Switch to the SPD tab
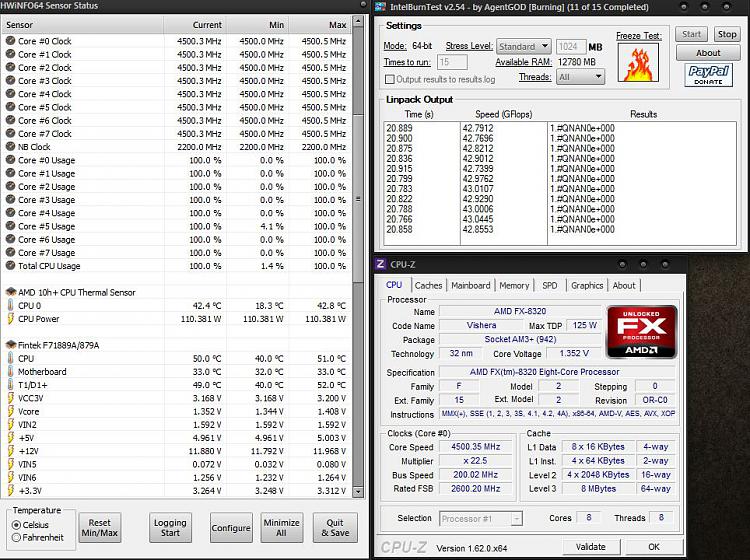This screenshot has width=750, height=560. (x=550, y=285)
